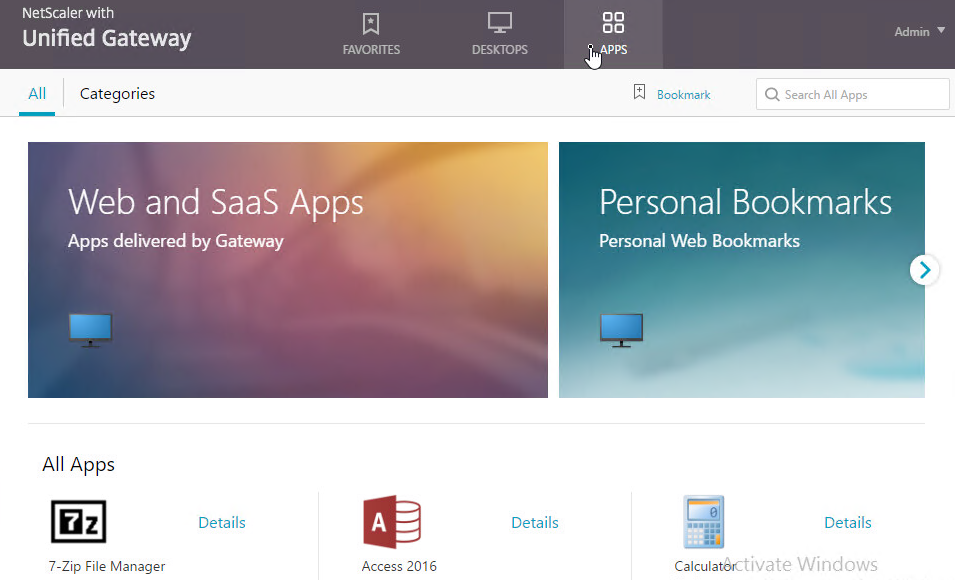
Task: Advance carousel with right chevron
Action: point(925,270)
